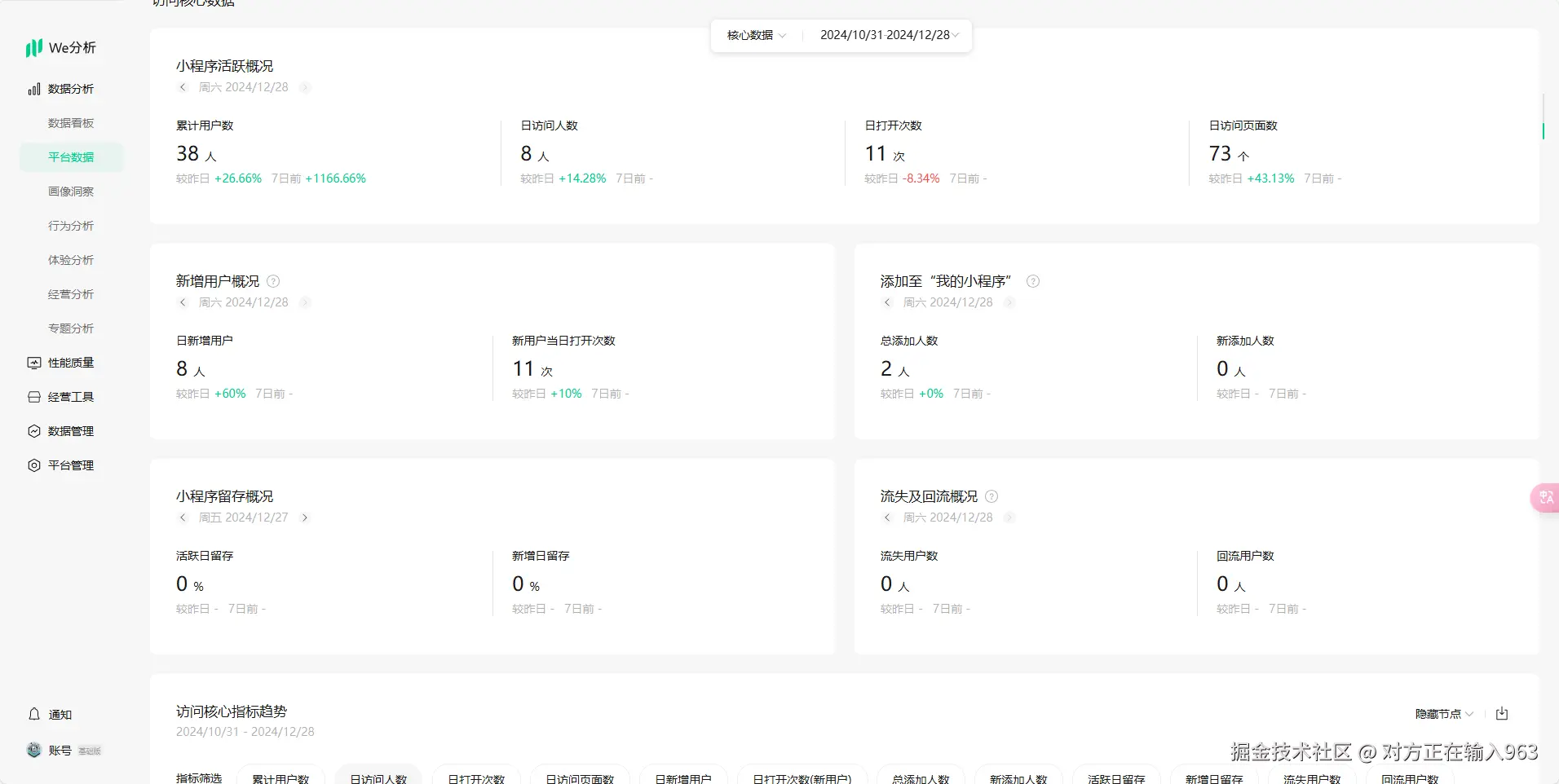Click the 通知 bell icon
The width and height of the screenshot is (1559, 784).
(x=34, y=714)
